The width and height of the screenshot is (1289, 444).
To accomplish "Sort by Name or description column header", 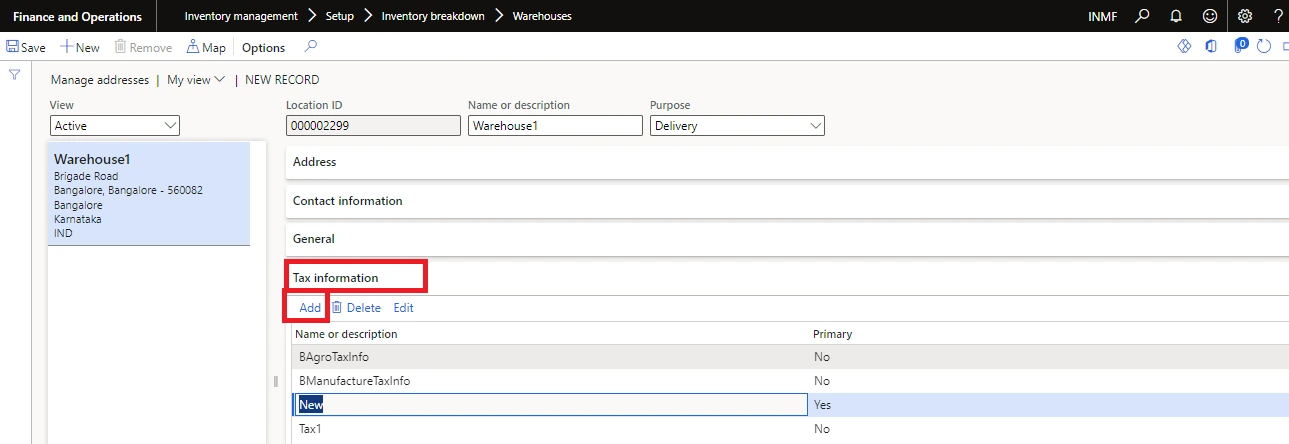I will point(347,334).
